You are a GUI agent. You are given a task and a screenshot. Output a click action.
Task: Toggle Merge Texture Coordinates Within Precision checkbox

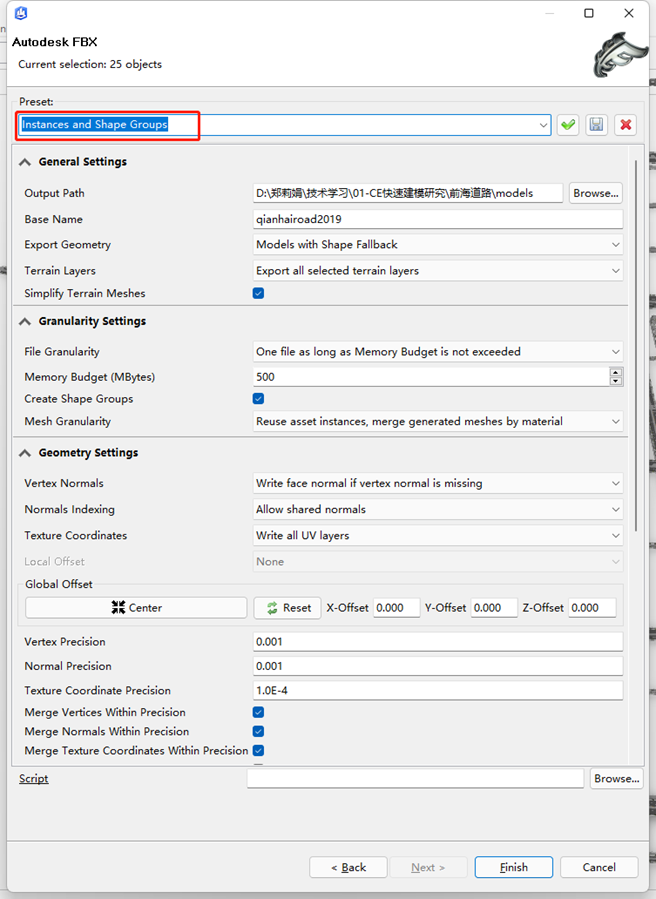coord(259,751)
